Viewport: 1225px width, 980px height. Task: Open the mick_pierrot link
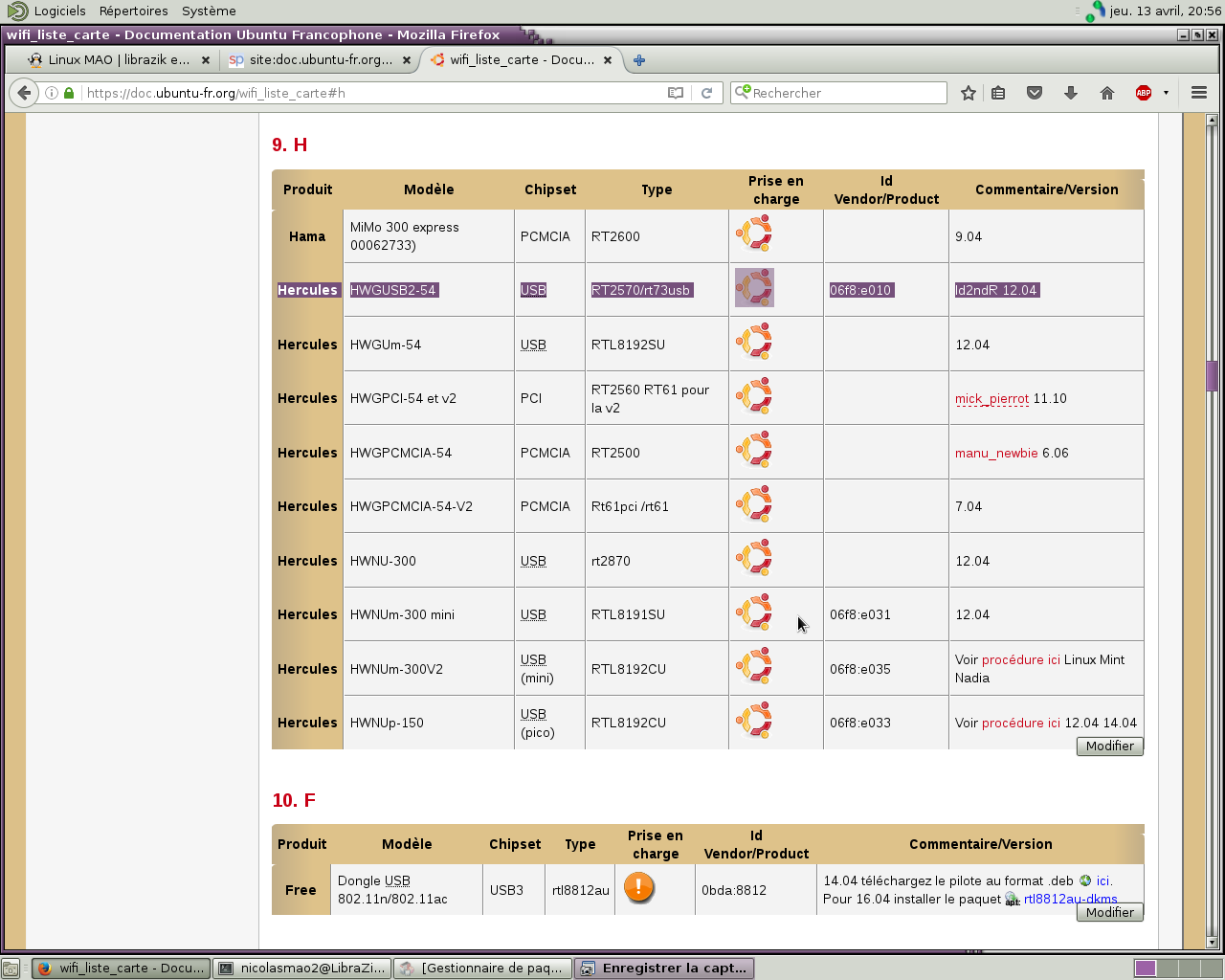(991, 399)
